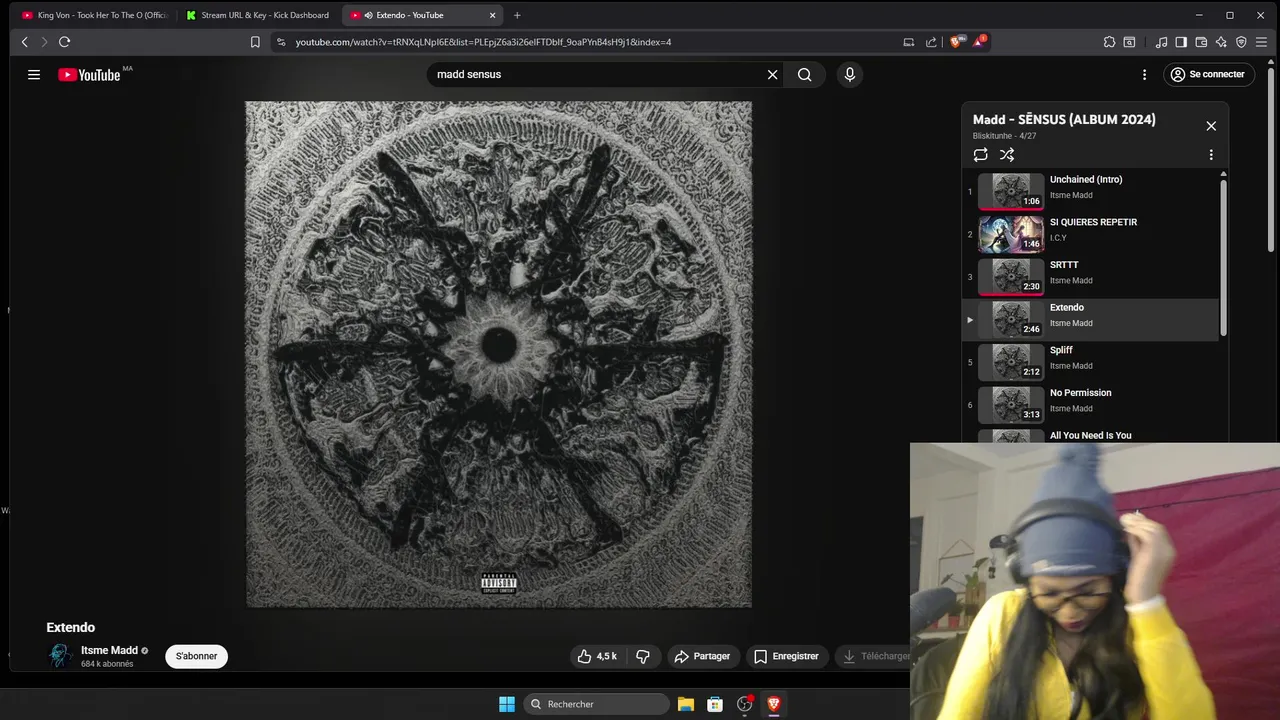Image resolution: width=1280 pixels, height=720 pixels.
Task: Open Microsoft Store from taskbar
Action: (x=715, y=704)
